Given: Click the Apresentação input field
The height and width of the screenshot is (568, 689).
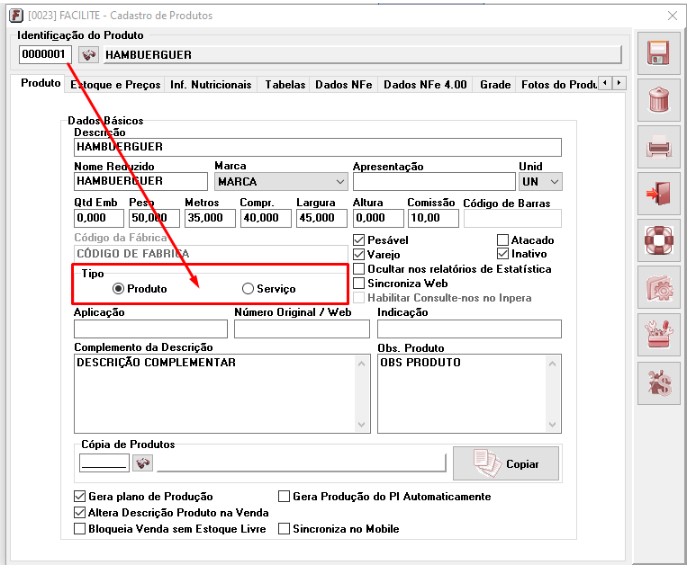Looking at the screenshot, I should (434, 181).
